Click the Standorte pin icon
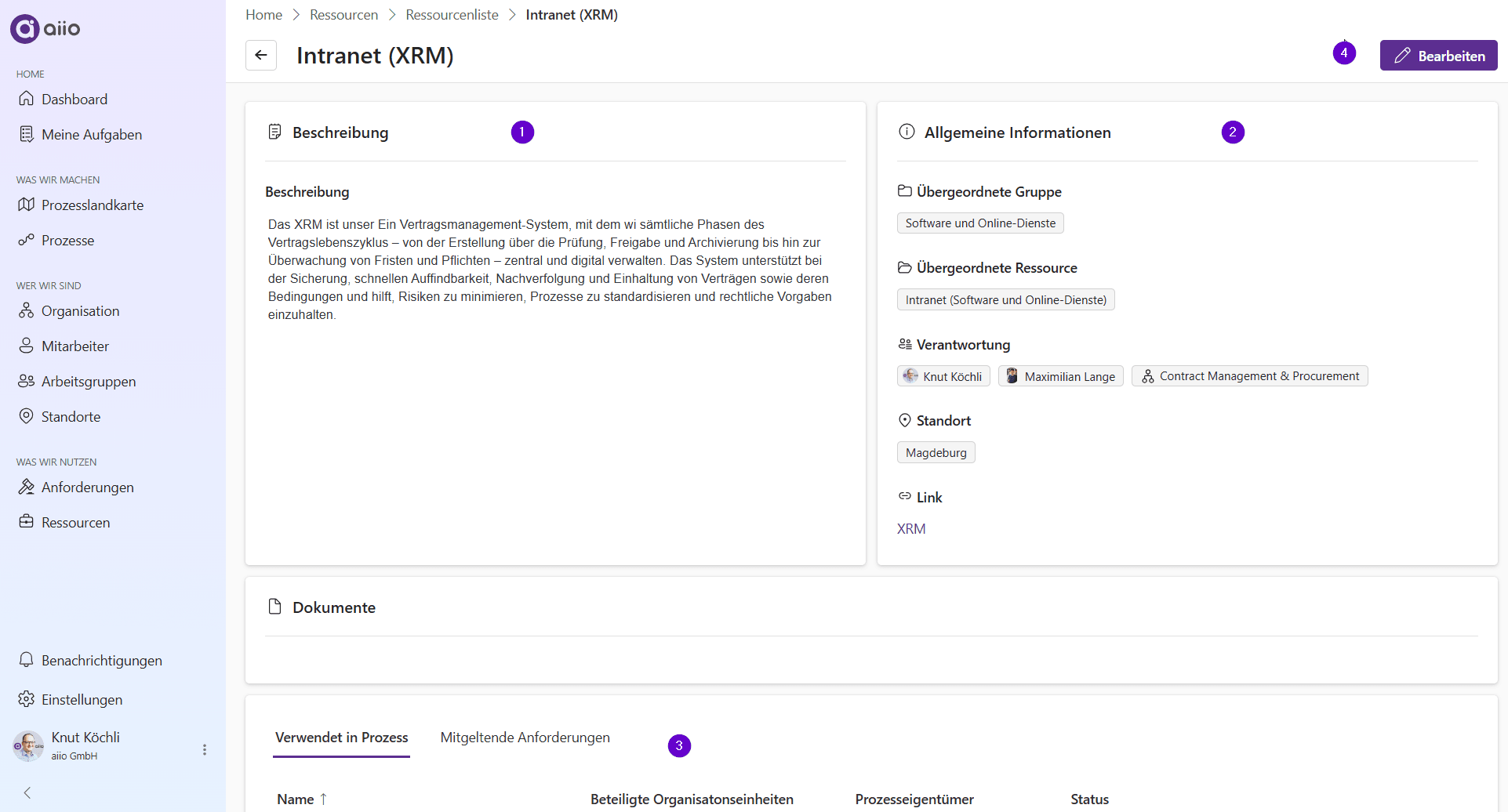Image resolution: width=1508 pixels, height=812 pixels. click(27, 416)
